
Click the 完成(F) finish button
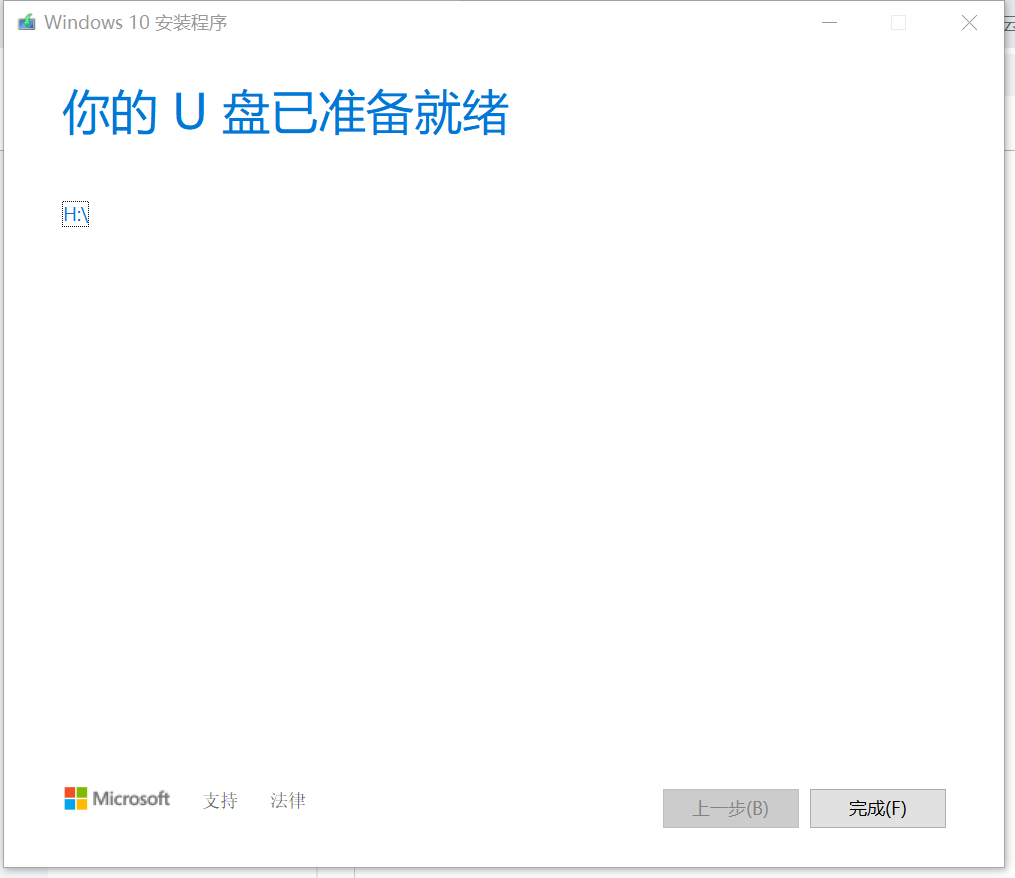click(878, 808)
